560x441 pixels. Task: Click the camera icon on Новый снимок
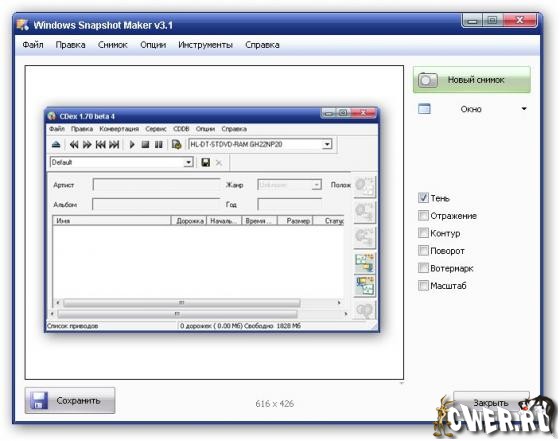[428, 80]
